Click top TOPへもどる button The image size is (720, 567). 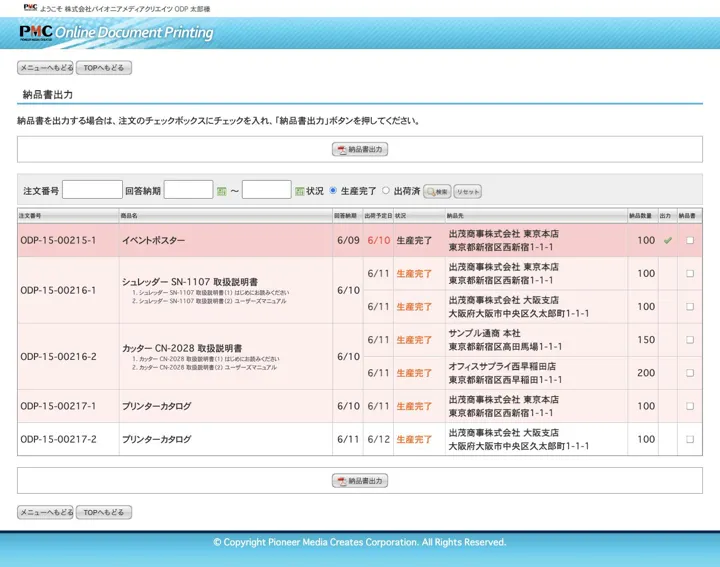pos(104,67)
